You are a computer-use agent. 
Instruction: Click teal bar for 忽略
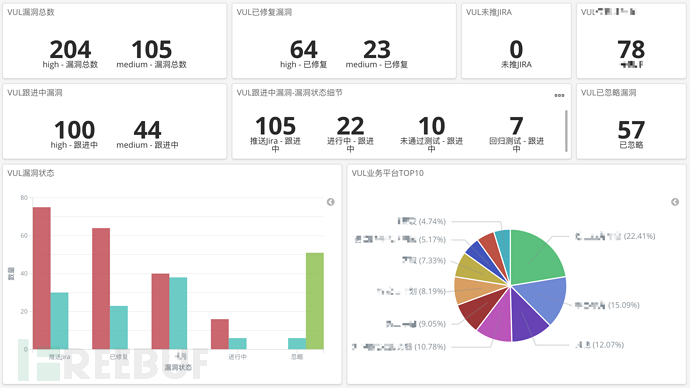click(297, 344)
